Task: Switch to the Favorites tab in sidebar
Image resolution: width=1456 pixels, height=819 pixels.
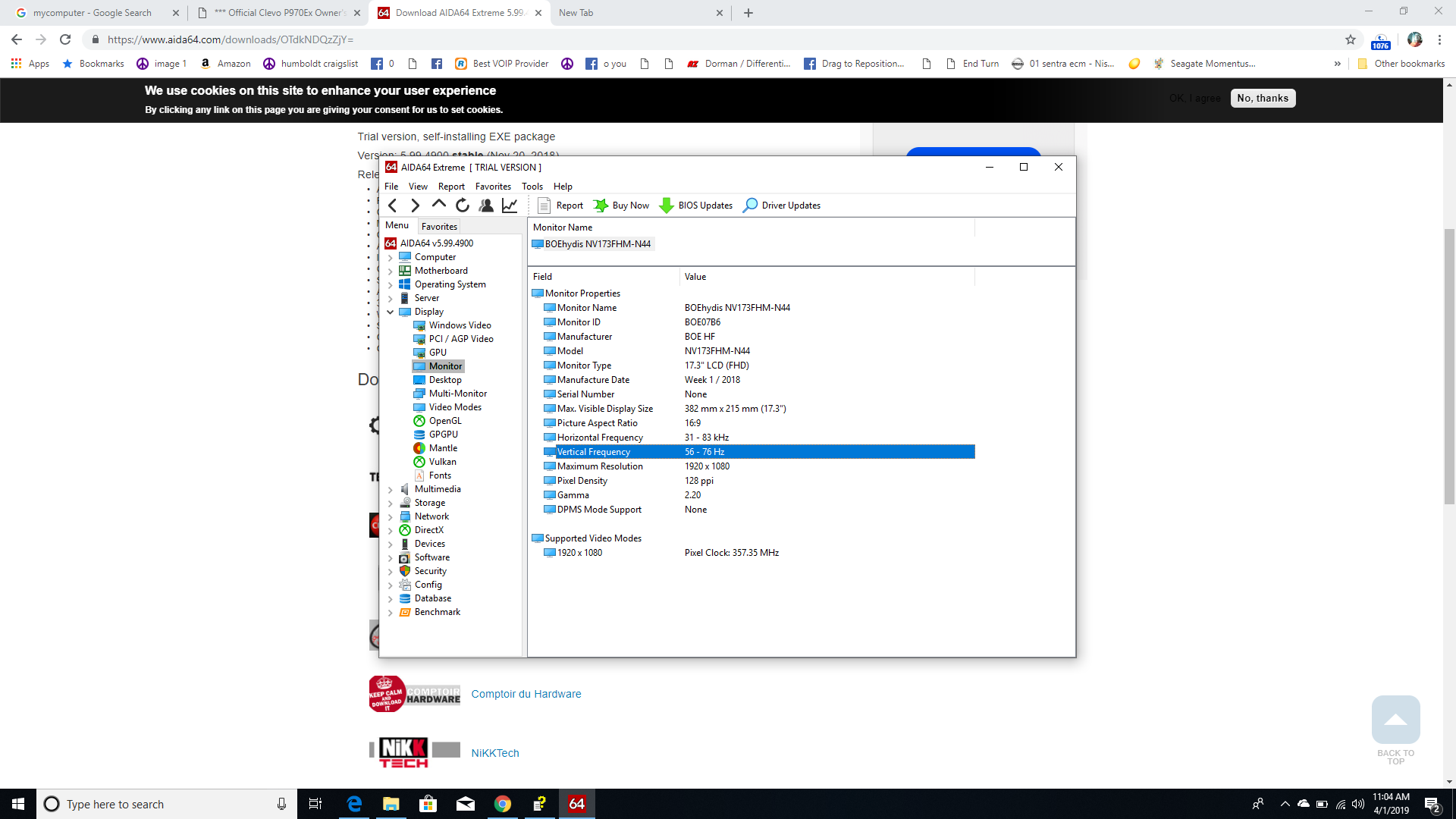Action: click(439, 226)
